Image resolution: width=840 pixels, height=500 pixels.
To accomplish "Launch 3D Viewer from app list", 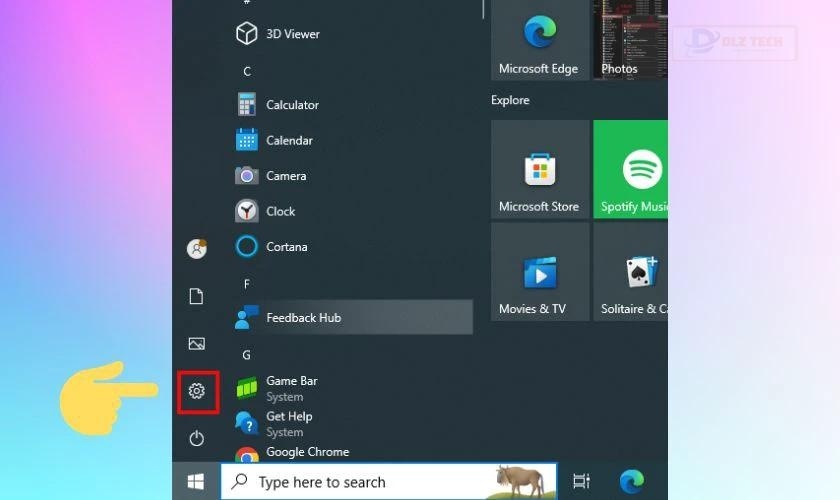I will point(292,34).
